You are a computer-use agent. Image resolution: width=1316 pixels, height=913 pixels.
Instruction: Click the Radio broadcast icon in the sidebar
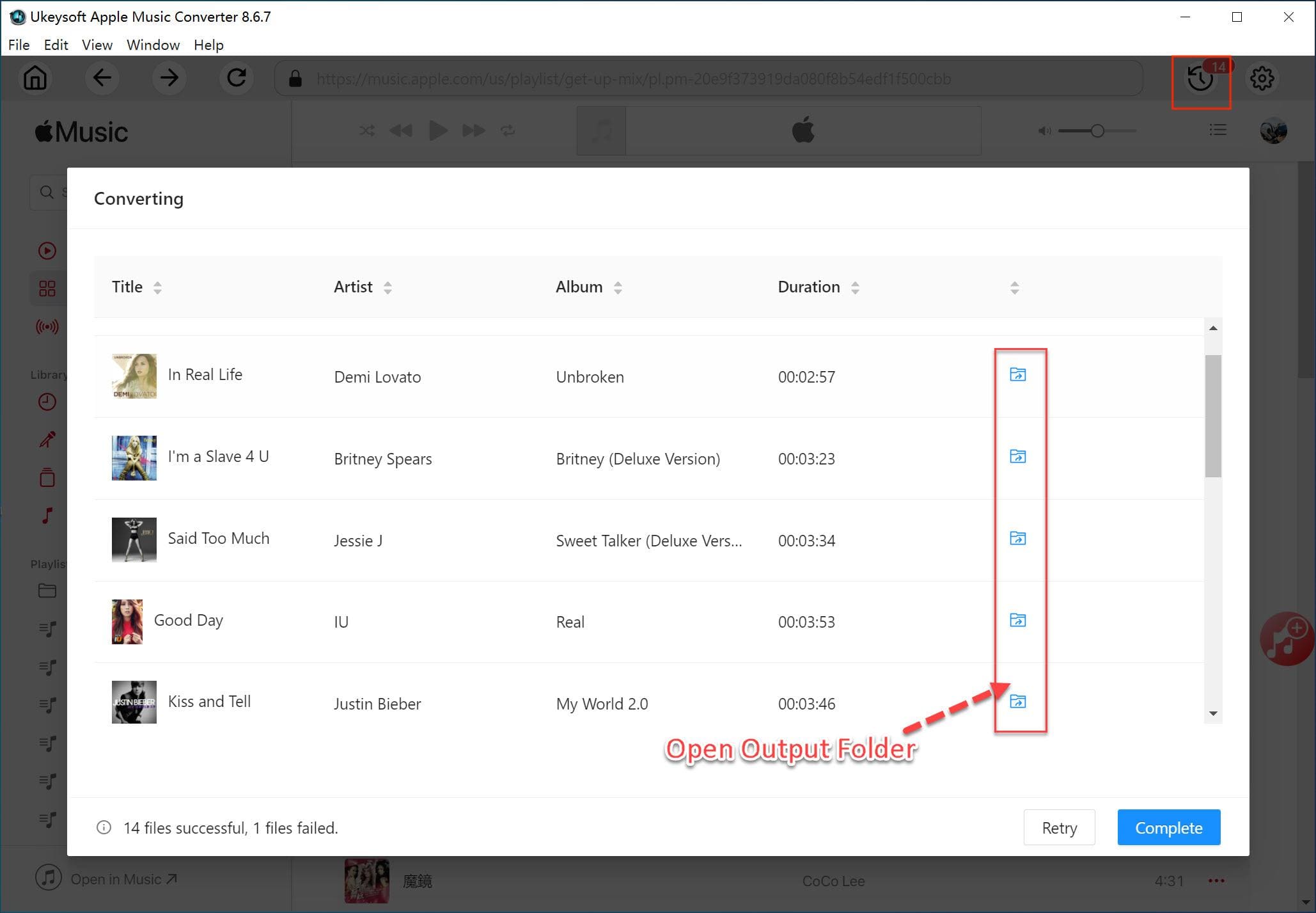click(47, 326)
